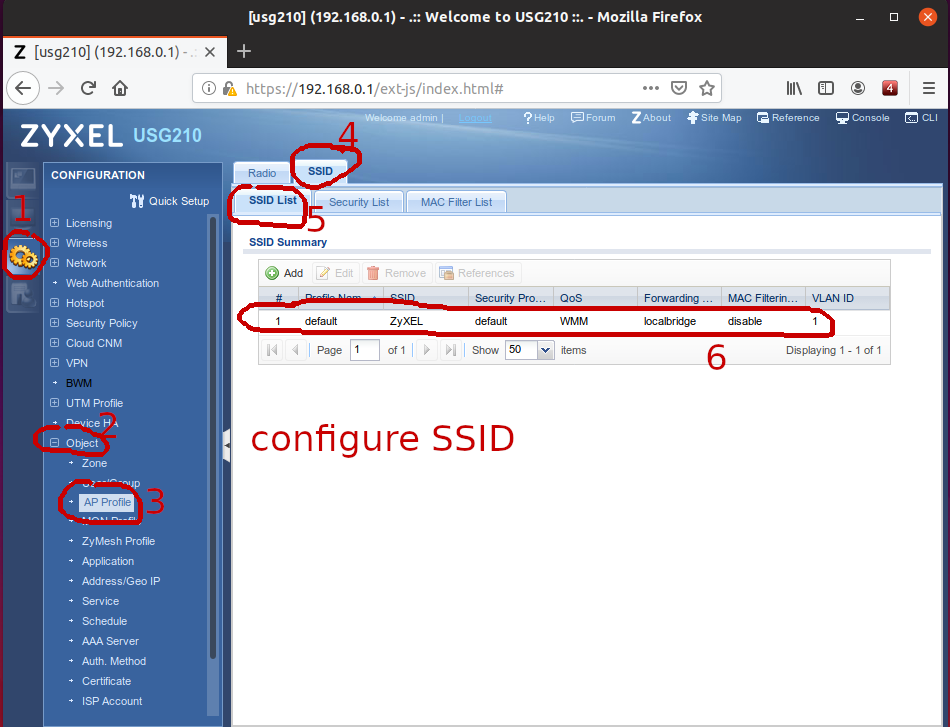Image resolution: width=950 pixels, height=727 pixels.
Task: Open the Forum link
Action: click(x=593, y=118)
